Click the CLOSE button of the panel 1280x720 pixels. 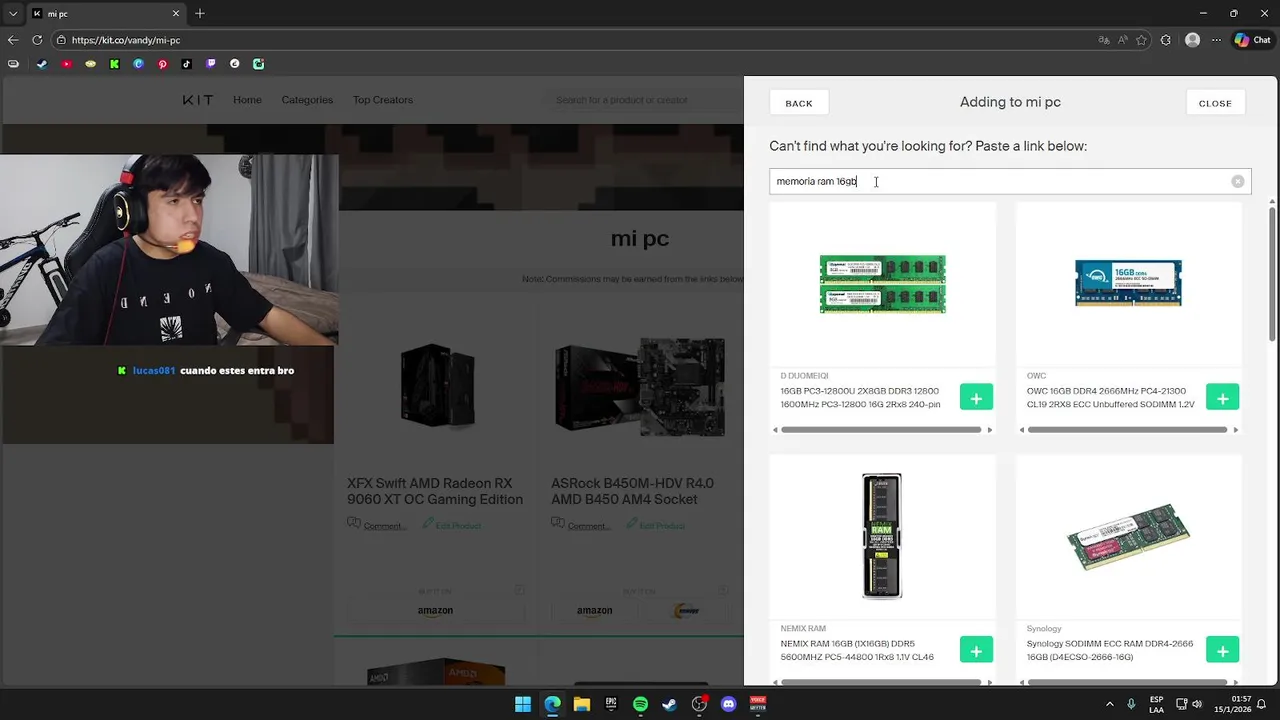tap(1215, 103)
